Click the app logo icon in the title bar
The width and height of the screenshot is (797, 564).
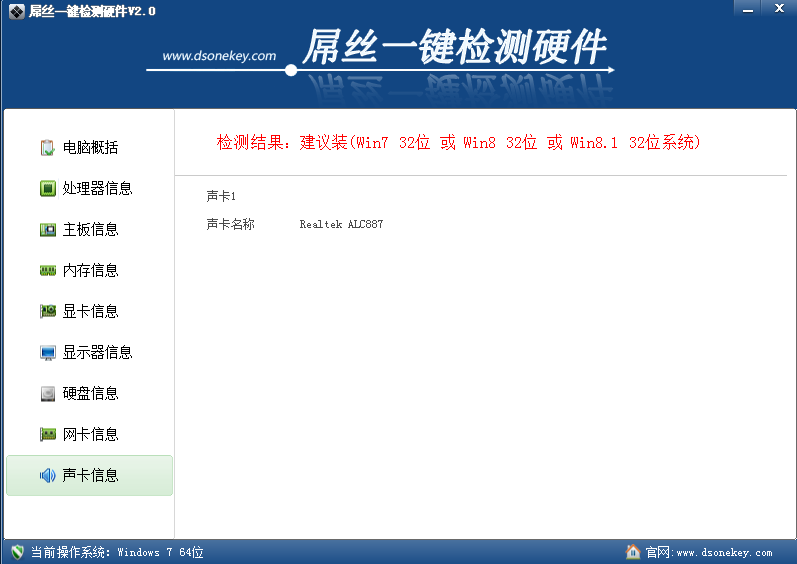point(14,10)
